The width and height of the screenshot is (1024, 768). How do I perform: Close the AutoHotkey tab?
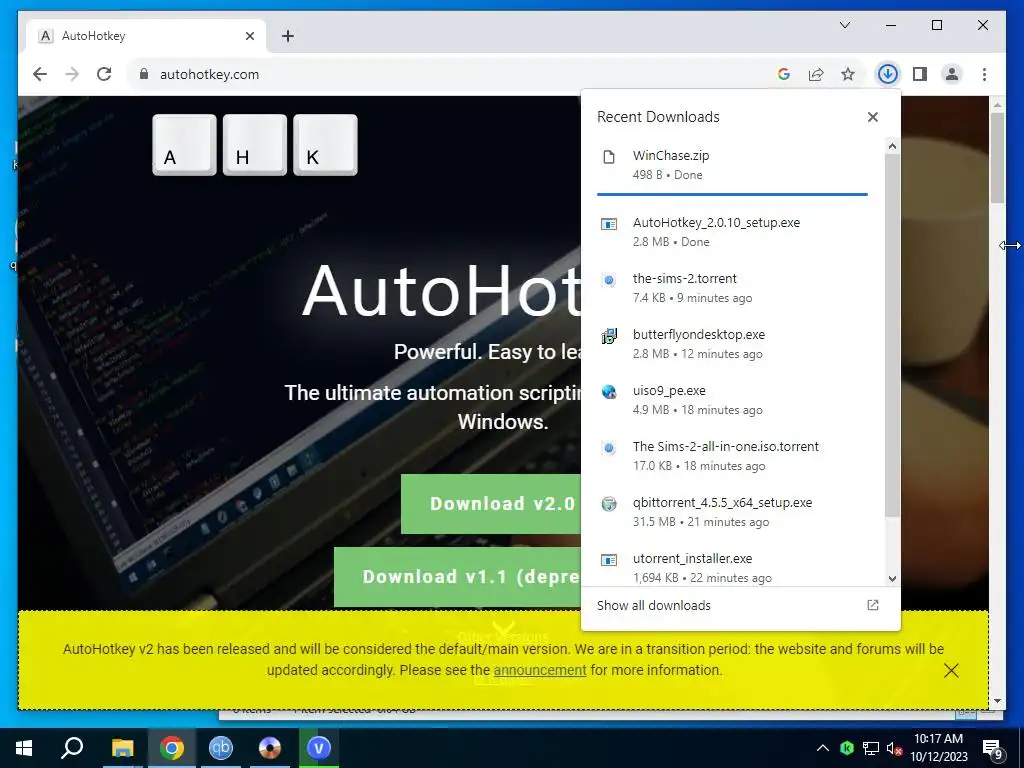click(x=249, y=36)
